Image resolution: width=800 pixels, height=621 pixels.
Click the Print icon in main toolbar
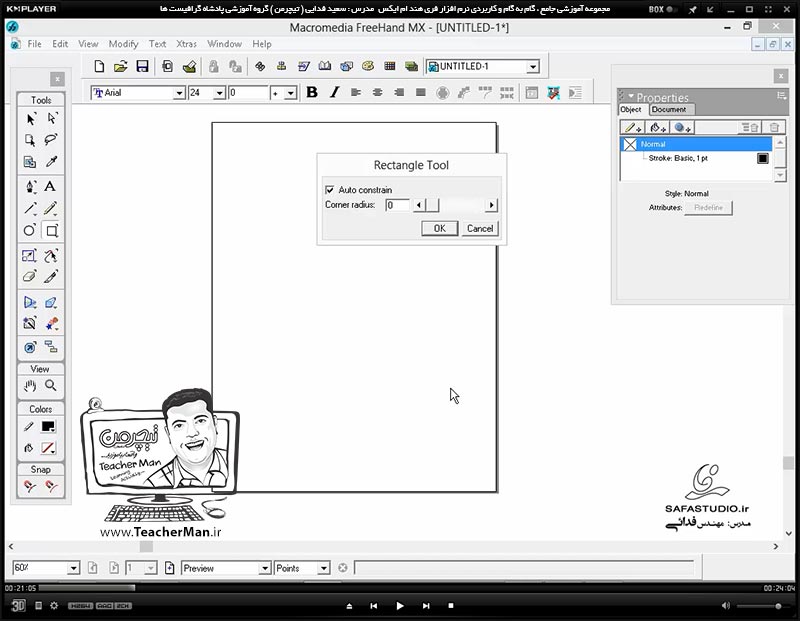tap(189, 66)
